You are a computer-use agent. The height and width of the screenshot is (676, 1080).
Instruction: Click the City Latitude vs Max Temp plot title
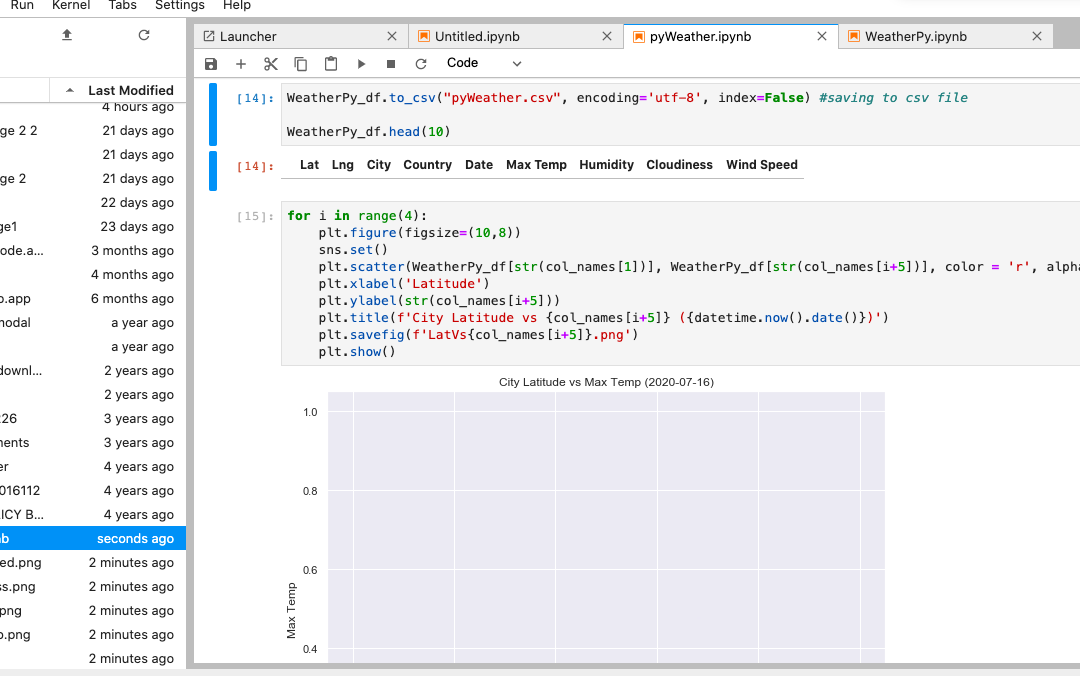coord(606,382)
